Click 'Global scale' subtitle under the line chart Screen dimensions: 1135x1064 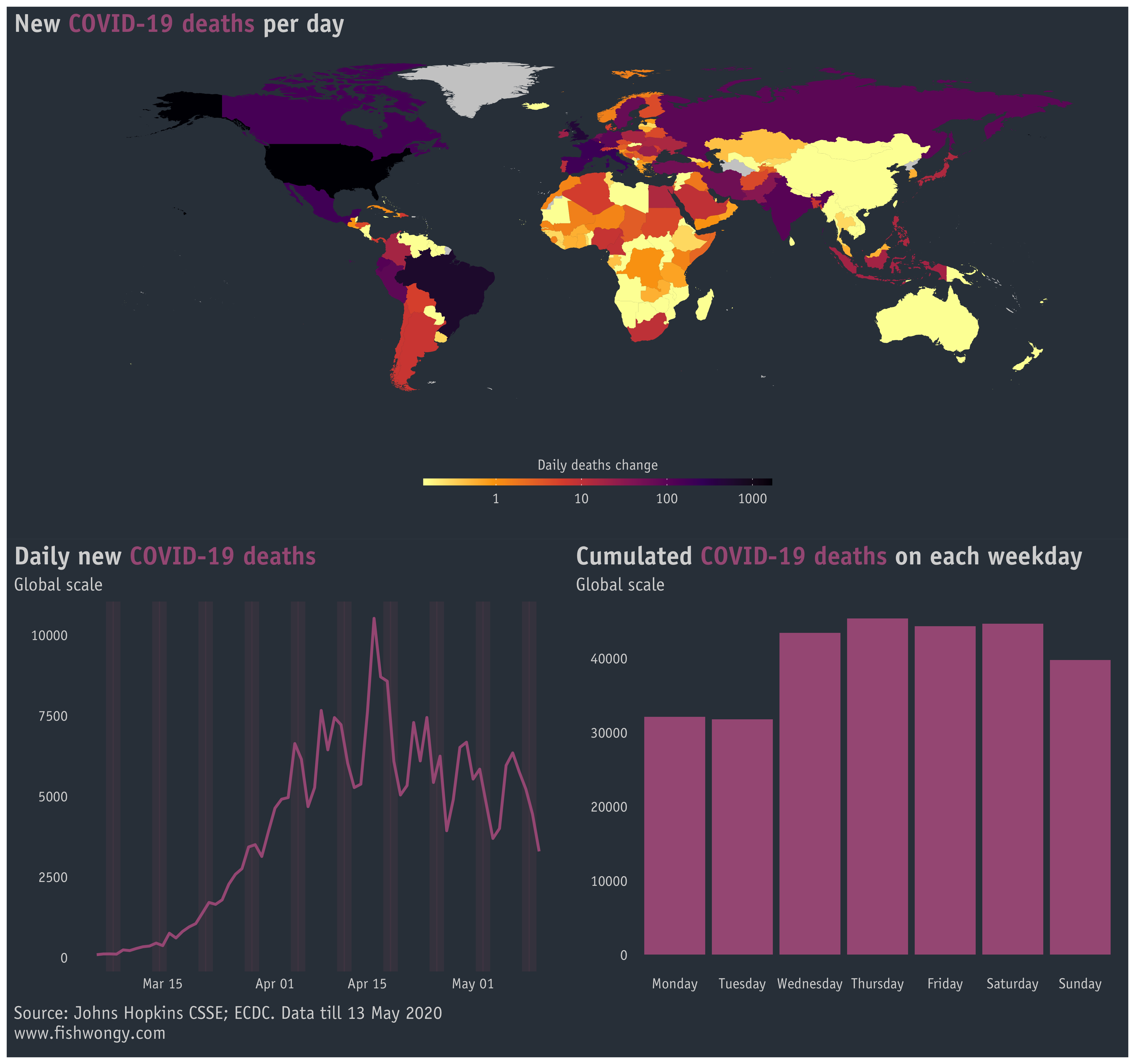(58, 585)
